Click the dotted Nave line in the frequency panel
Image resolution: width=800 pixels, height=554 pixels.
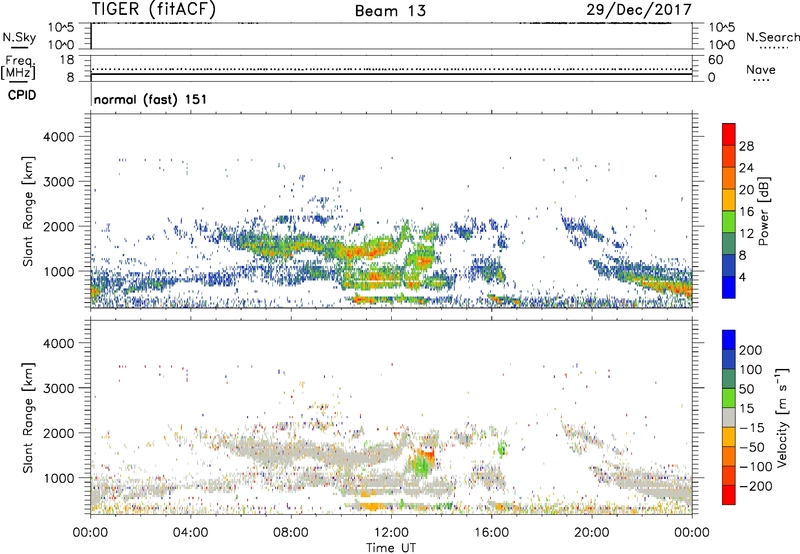(391, 69)
